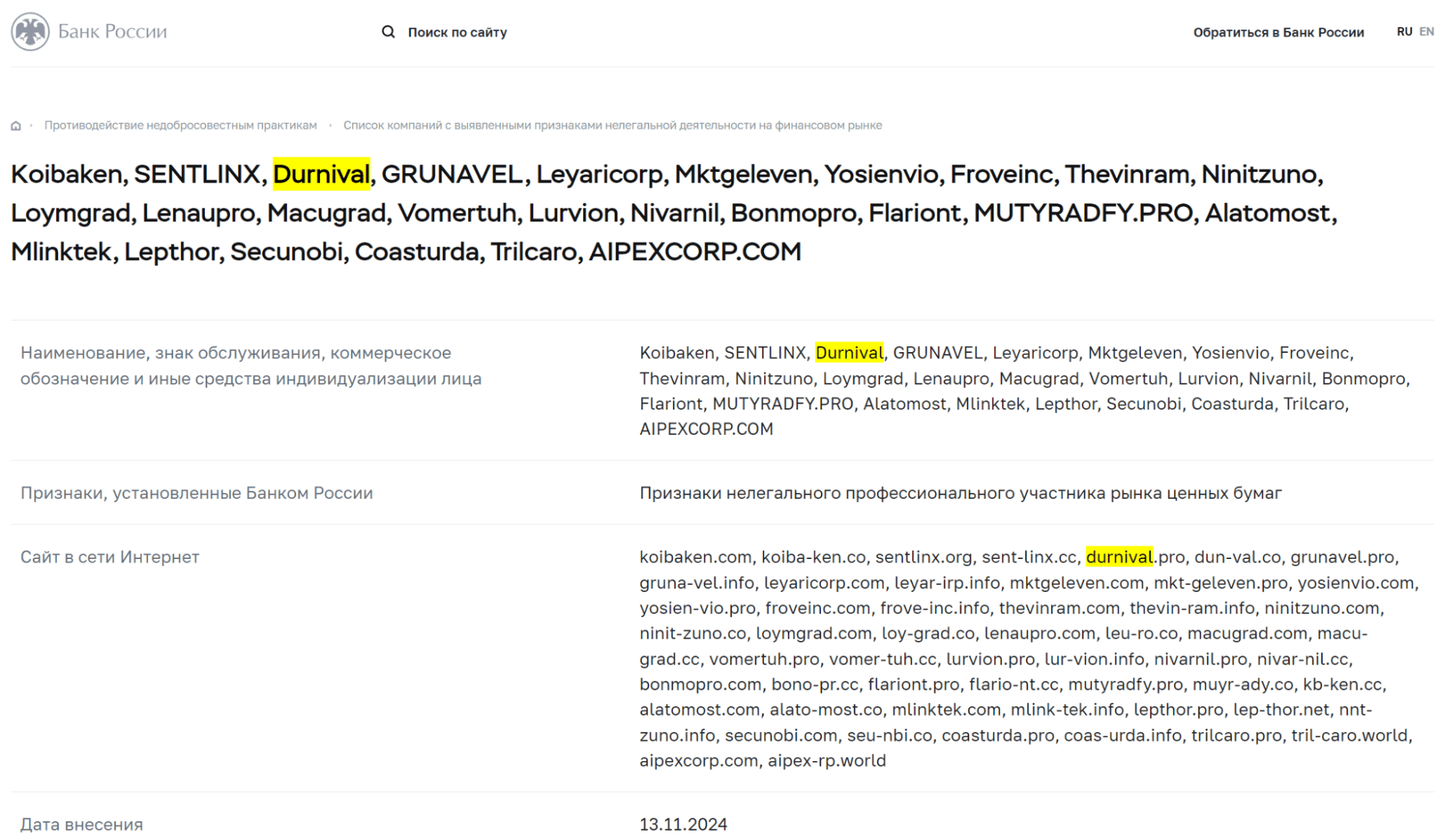Image resolution: width=1437 pixels, height=840 pixels.
Task: Click the Сайт в сети Интернет label
Action: pyautogui.click(x=110, y=557)
